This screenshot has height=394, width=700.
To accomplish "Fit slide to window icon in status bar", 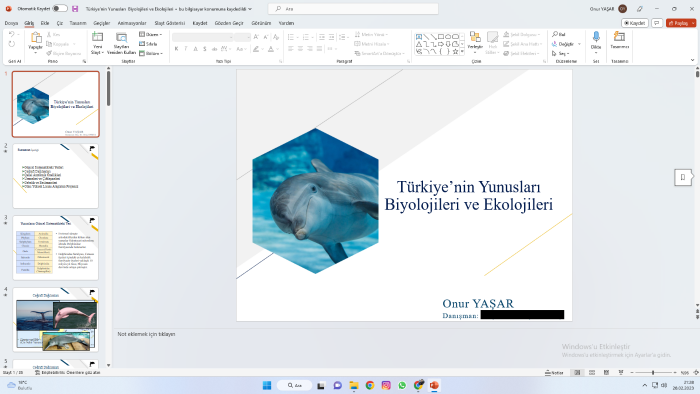I will click(x=696, y=372).
